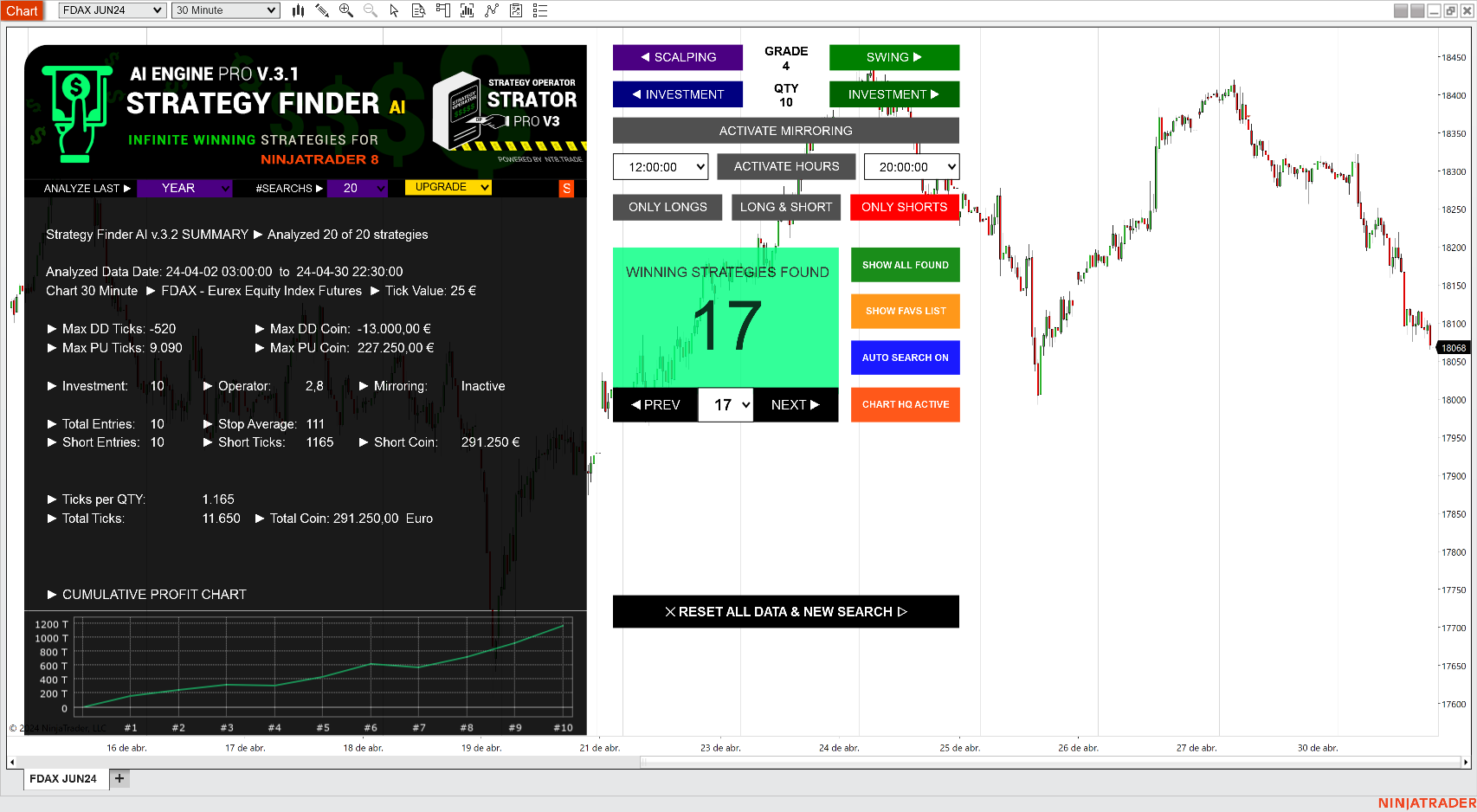Click the horizontal chart scrollbar
This screenshot has height=812, width=1477.
1050,762
